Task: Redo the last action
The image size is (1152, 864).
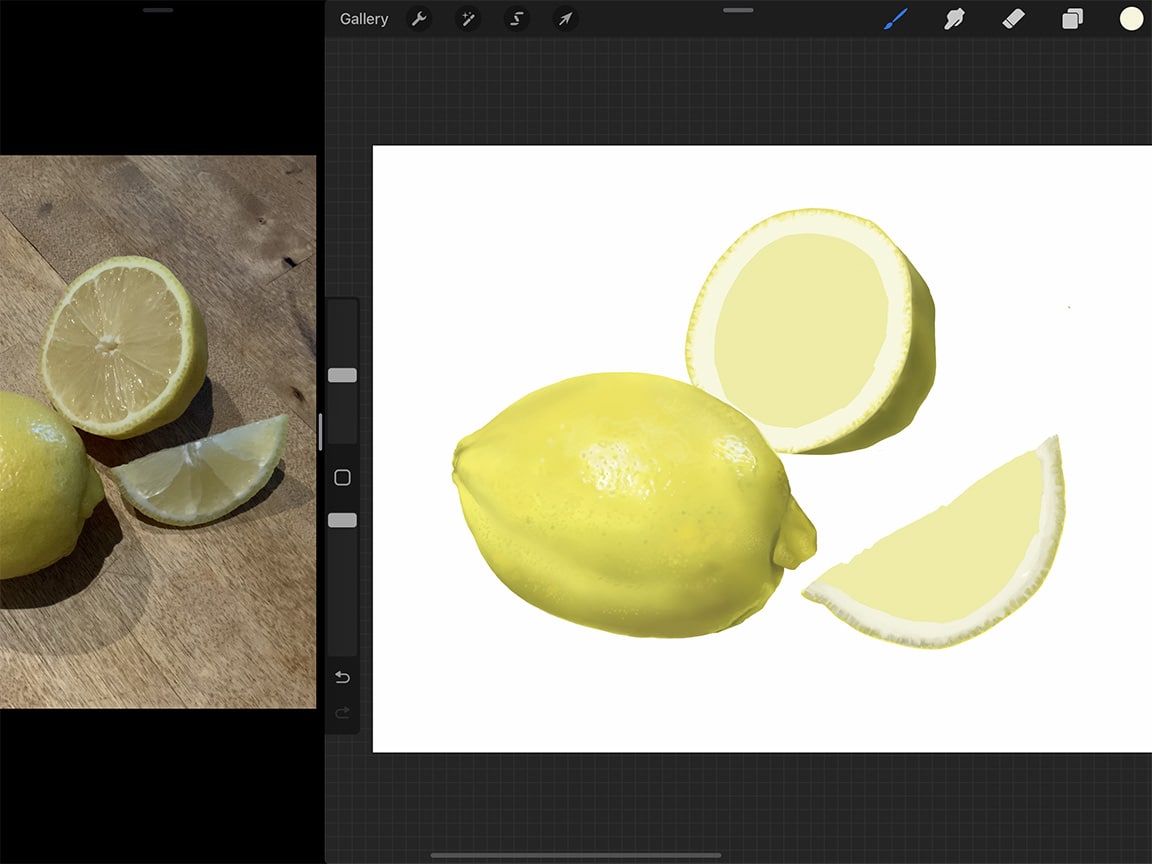Action: click(x=342, y=712)
